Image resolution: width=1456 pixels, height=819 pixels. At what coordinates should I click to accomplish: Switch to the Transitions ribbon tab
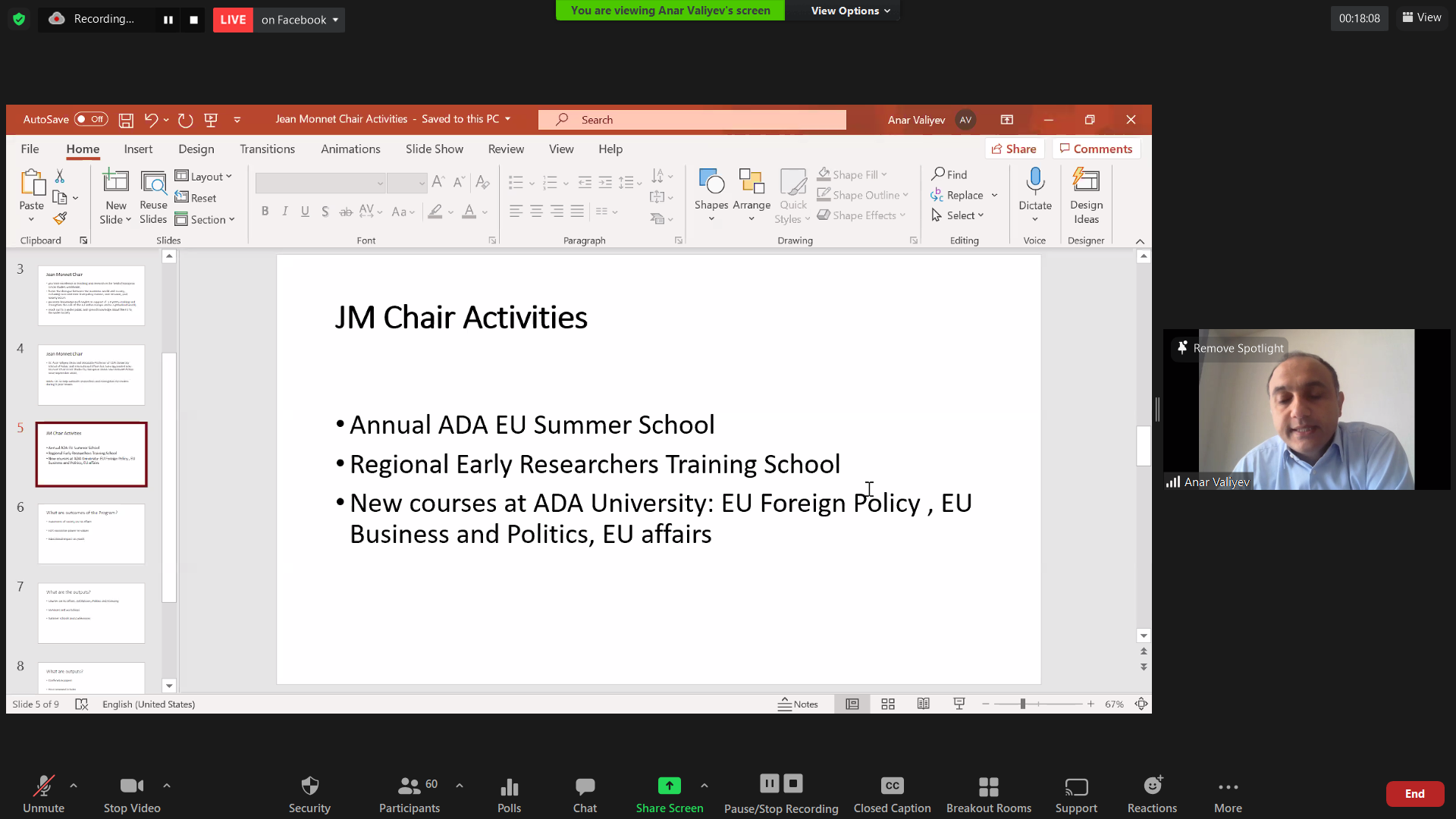click(267, 149)
